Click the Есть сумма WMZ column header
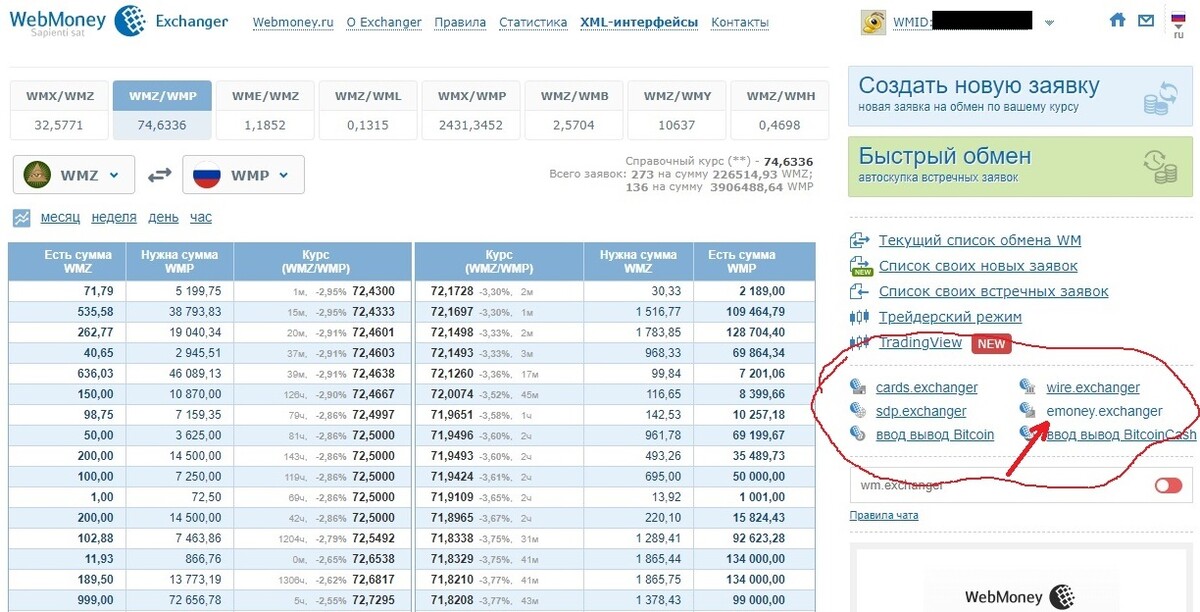The width and height of the screenshot is (1200, 612). click(68, 261)
